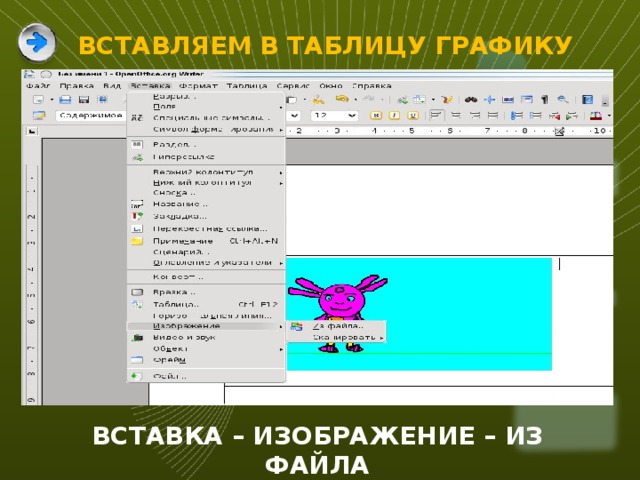Open the "Файл" menu in the menu bar

38,86
